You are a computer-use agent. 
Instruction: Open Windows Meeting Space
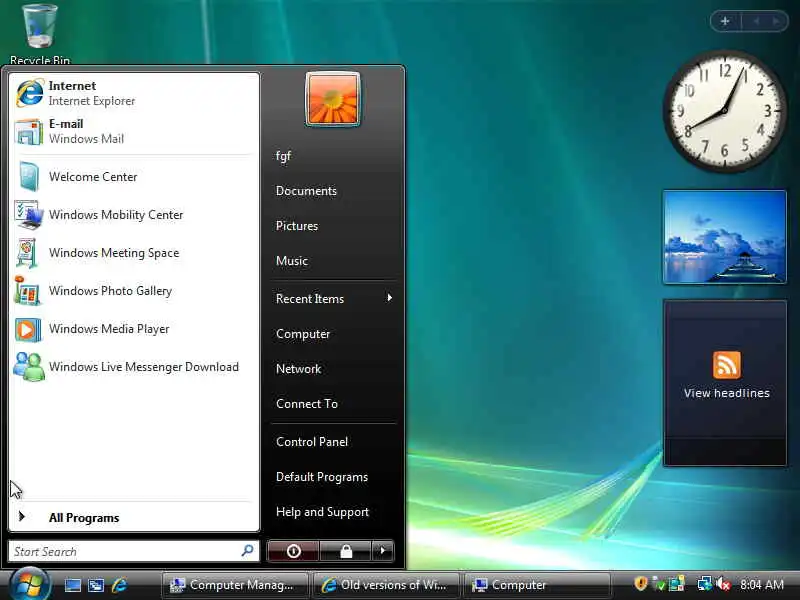pyautogui.click(x=134, y=253)
